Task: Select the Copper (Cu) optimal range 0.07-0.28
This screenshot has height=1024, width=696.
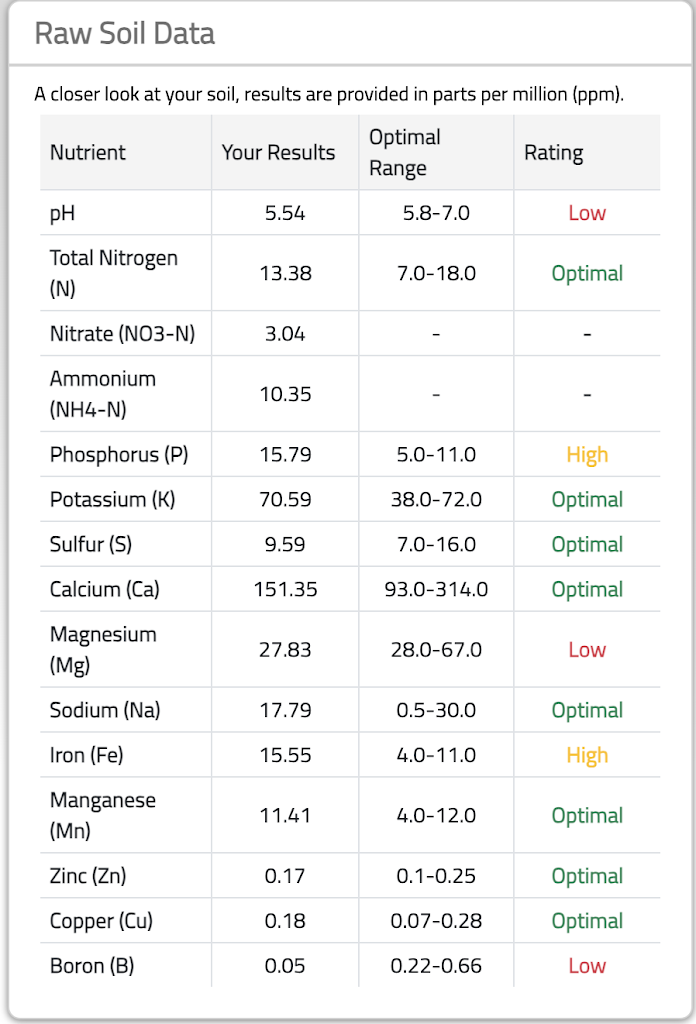Action: (x=436, y=921)
